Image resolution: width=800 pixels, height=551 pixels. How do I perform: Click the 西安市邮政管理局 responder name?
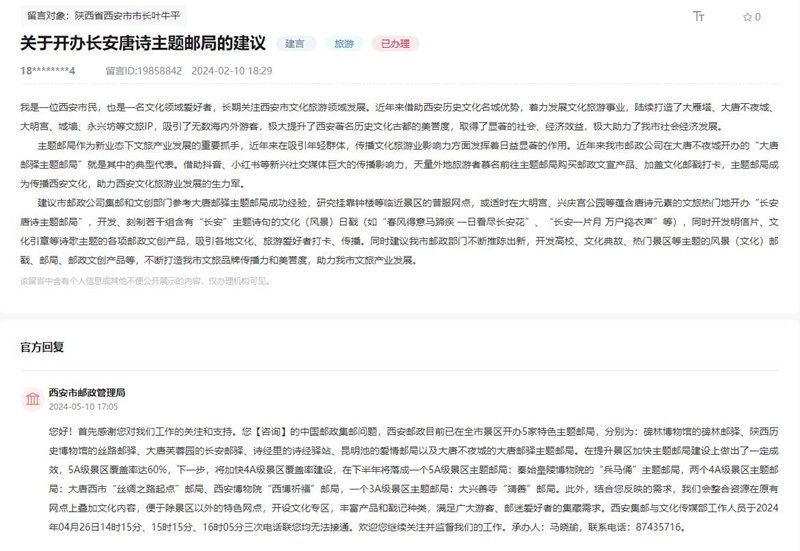coord(87,392)
